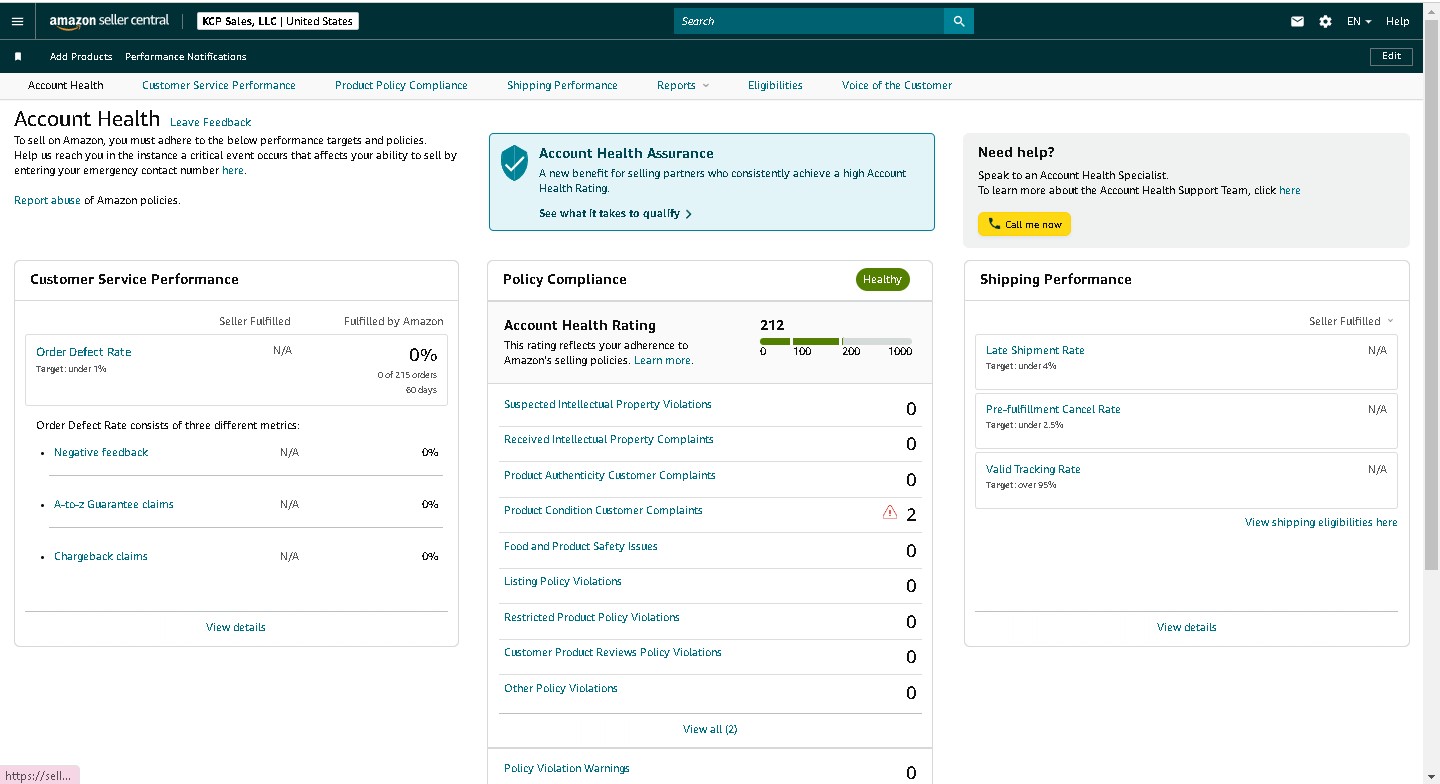Open Customer Product Reviews Policy Violations
Viewport: 1440px width, 784px height.
pos(613,653)
